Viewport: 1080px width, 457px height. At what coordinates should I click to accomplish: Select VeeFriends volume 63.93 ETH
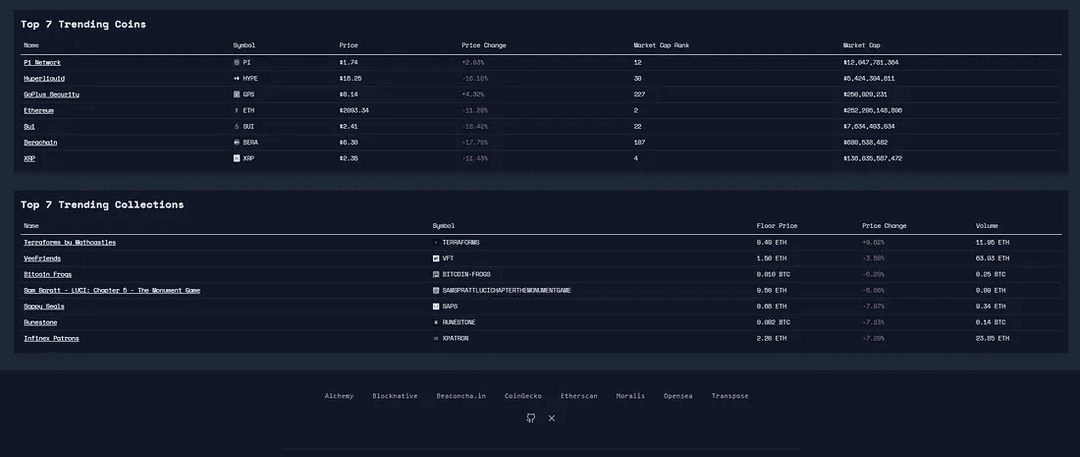pyautogui.click(x=993, y=258)
